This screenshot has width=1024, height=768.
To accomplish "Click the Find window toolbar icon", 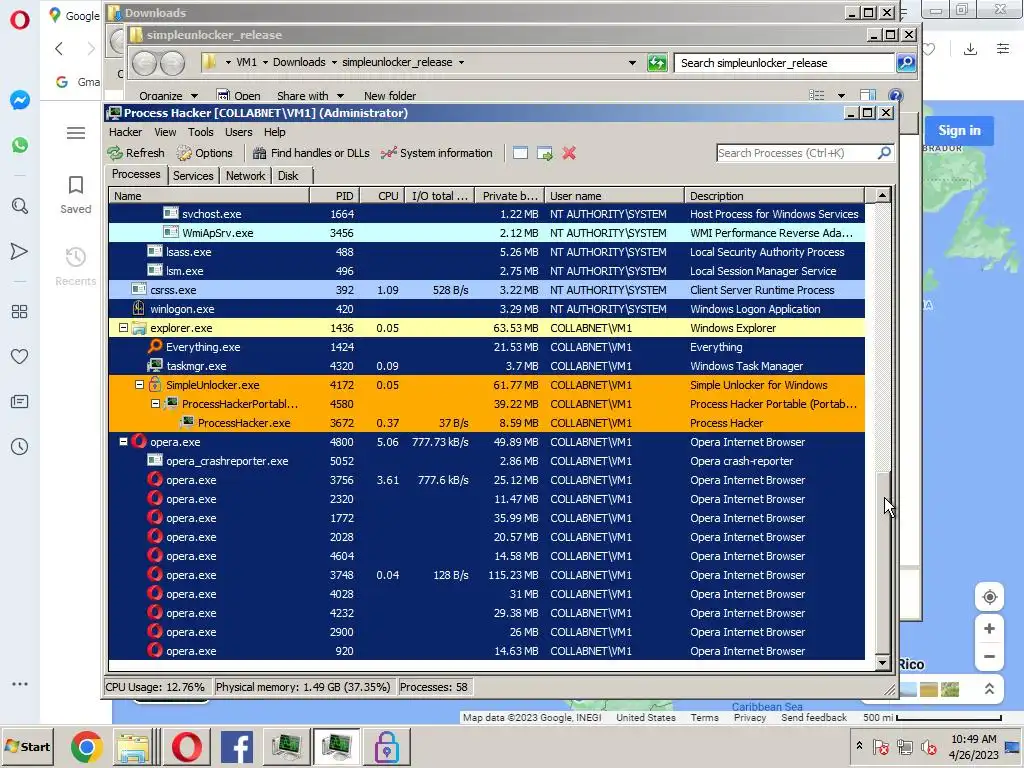I will 520,153.
